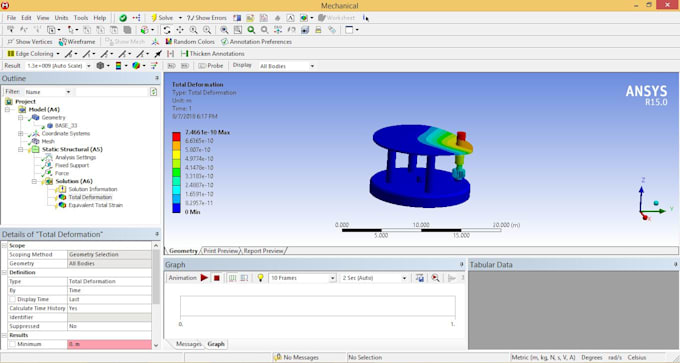The height and width of the screenshot is (363, 680).
Task: Open the 2 Sec (Auto) dropdown
Action: click(404, 278)
